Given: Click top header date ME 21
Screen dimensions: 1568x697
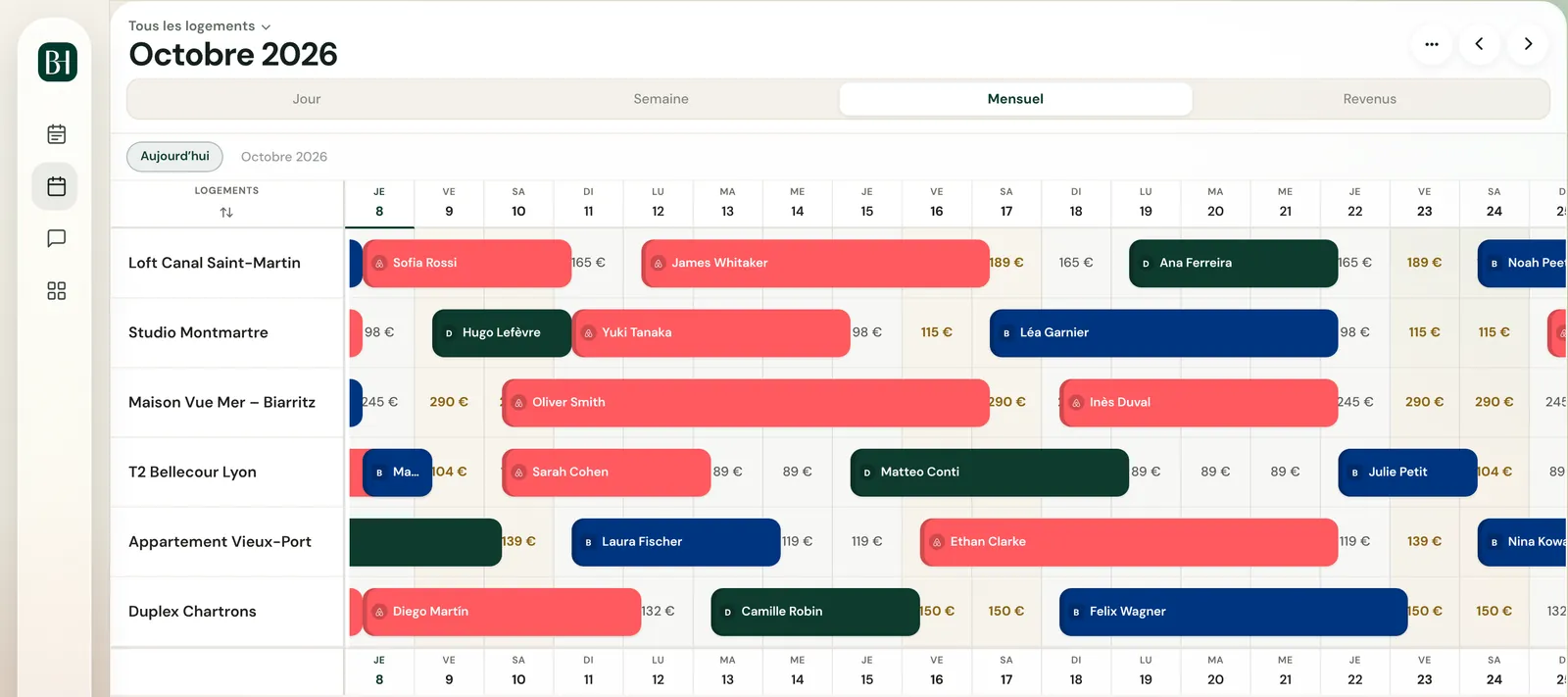Looking at the screenshot, I should [1285, 203].
